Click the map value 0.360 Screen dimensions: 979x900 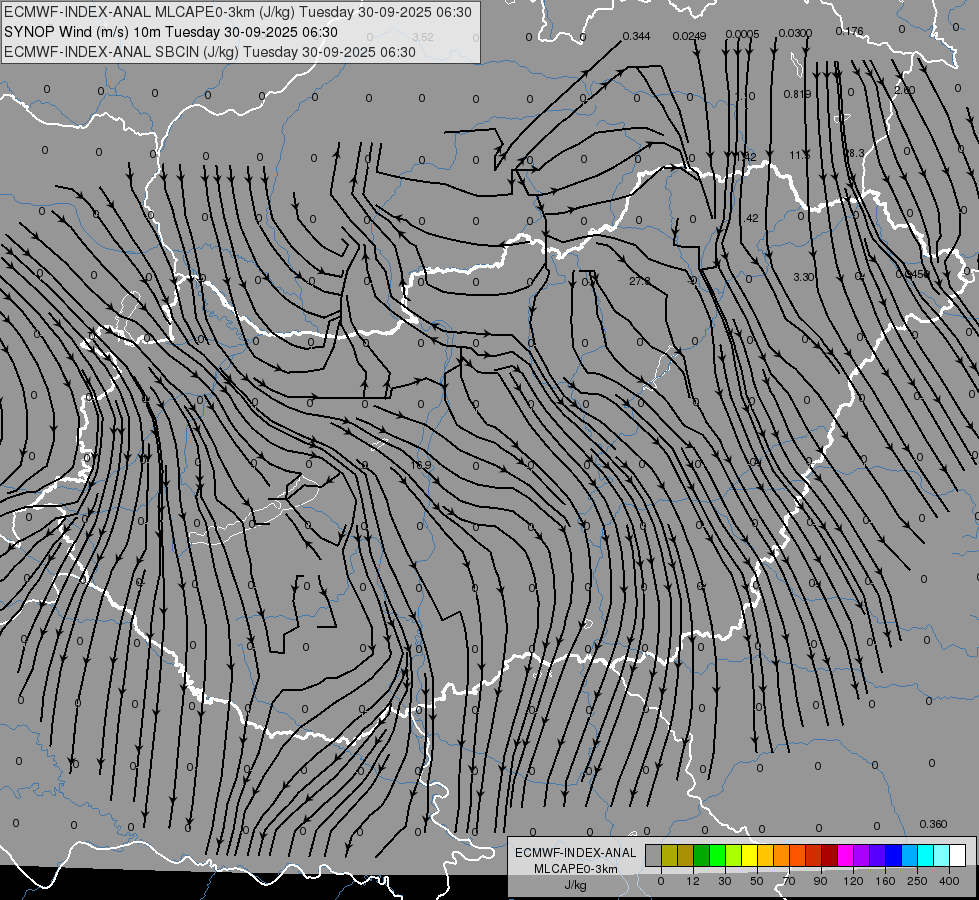coord(933,824)
